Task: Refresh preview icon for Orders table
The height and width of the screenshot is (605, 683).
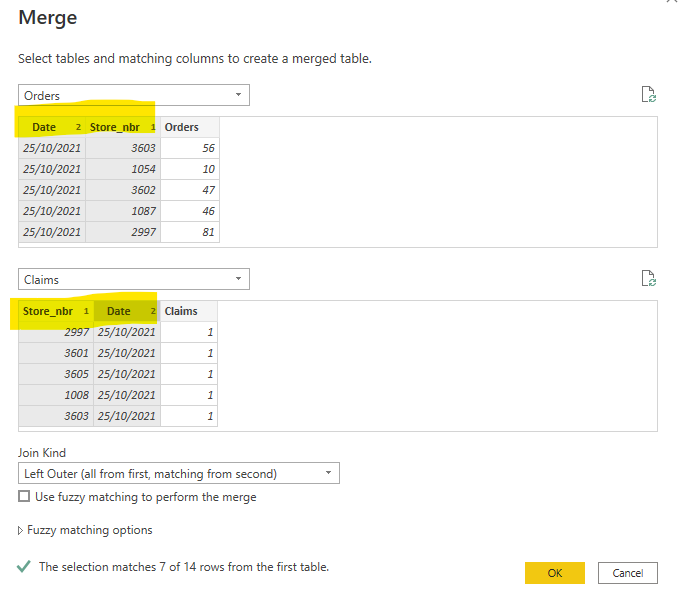Action: [649, 95]
